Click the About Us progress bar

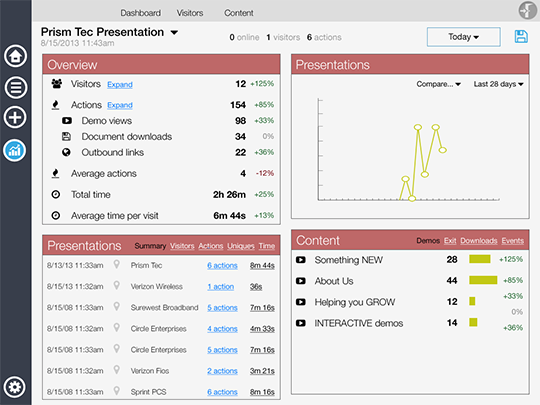coord(483,280)
